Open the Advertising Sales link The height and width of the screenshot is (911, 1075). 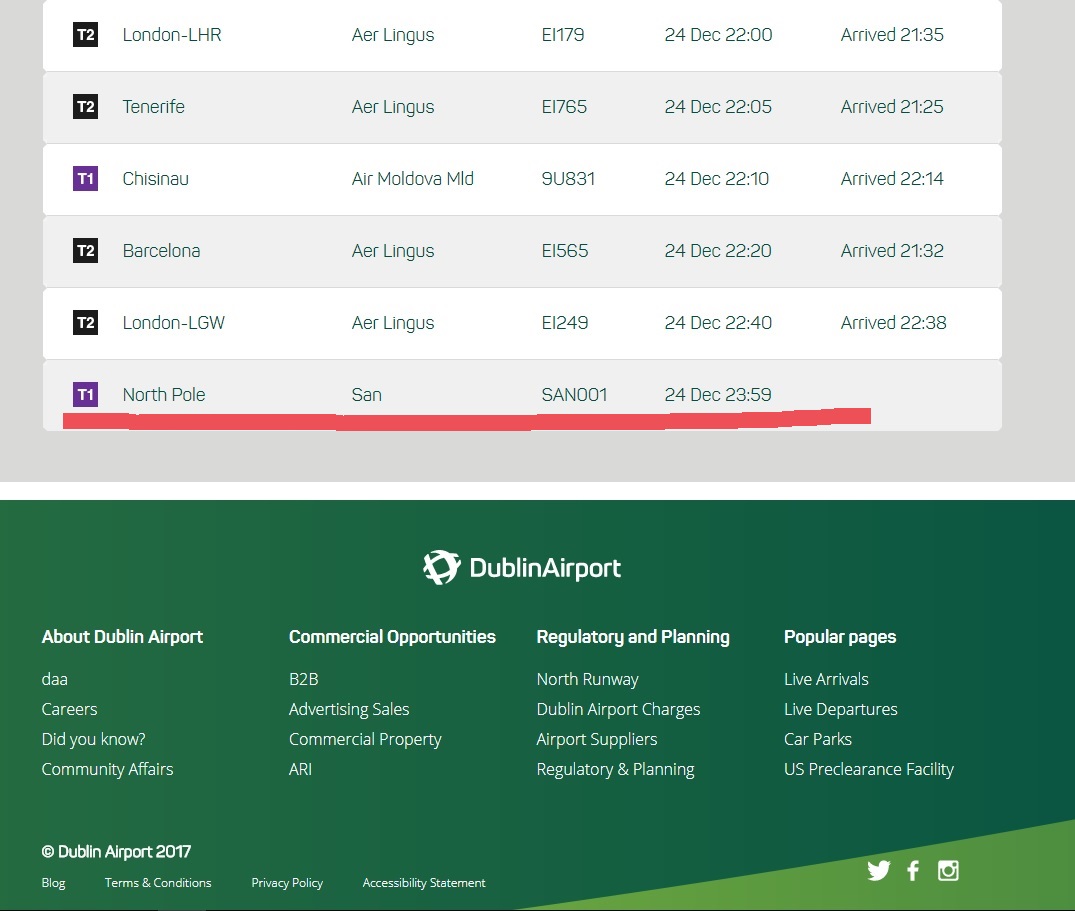coord(349,709)
